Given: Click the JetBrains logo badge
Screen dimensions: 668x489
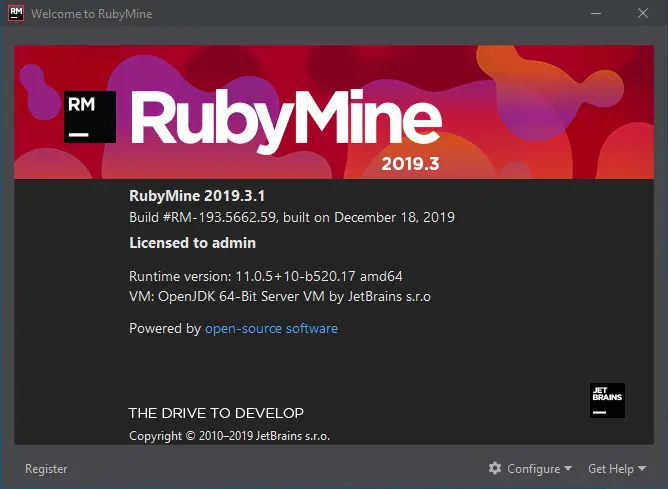Looking at the screenshot, I should pyautogui.click(x=607, y=400).
